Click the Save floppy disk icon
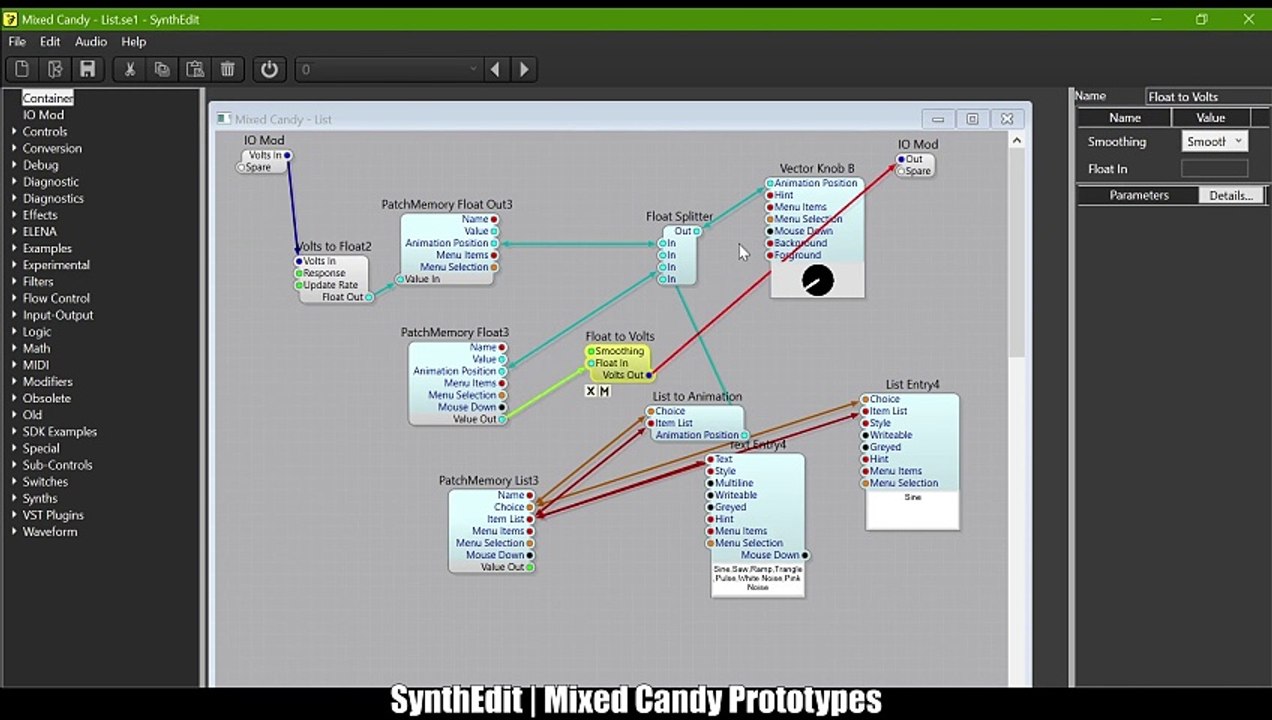Image resolution: width=1272 pixels, height=720 pixels. (x=88, y=69)
